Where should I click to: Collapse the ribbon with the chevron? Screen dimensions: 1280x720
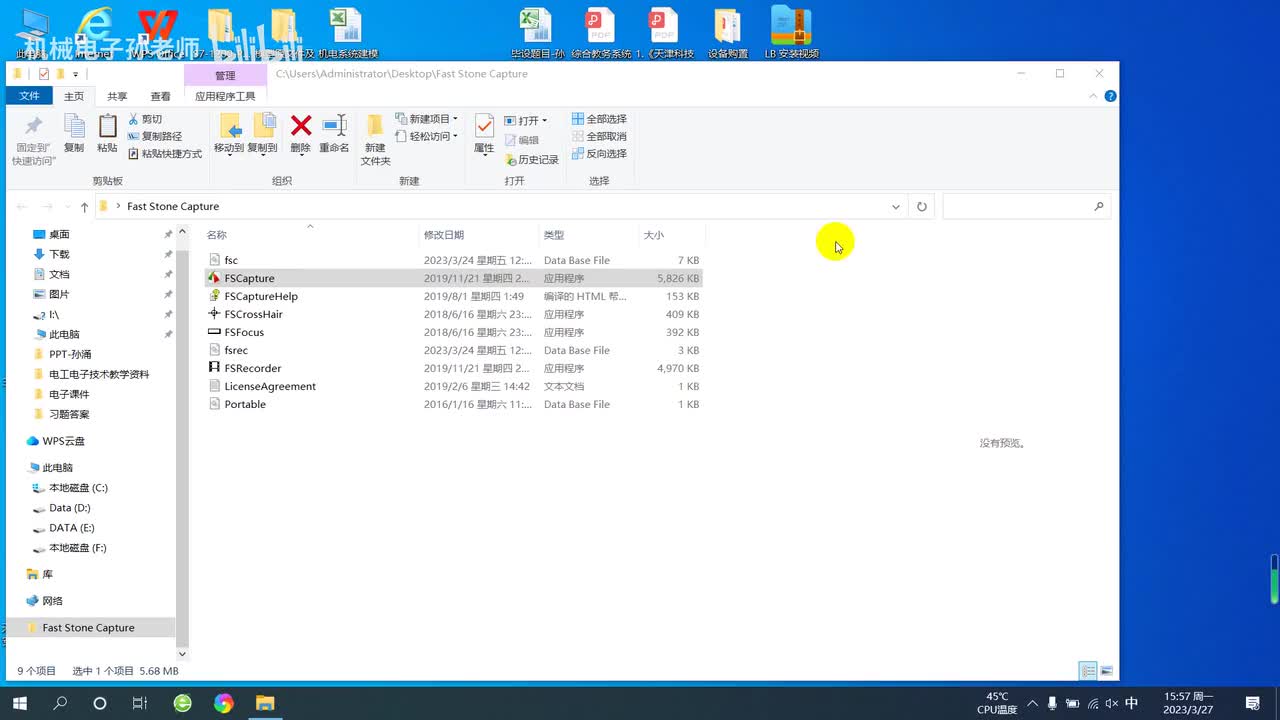(x=1093, y=96)
